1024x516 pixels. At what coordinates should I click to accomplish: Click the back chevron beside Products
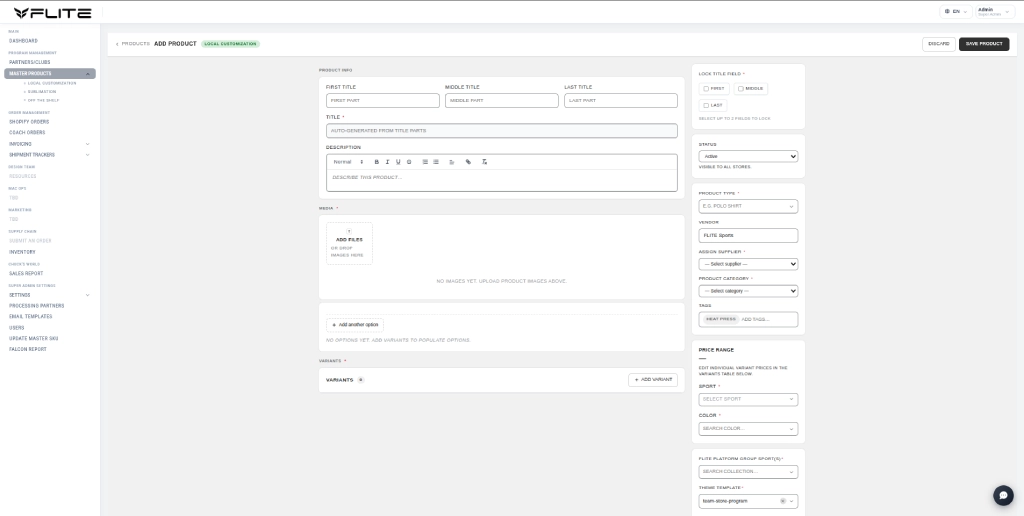click(x=117, y=44)
